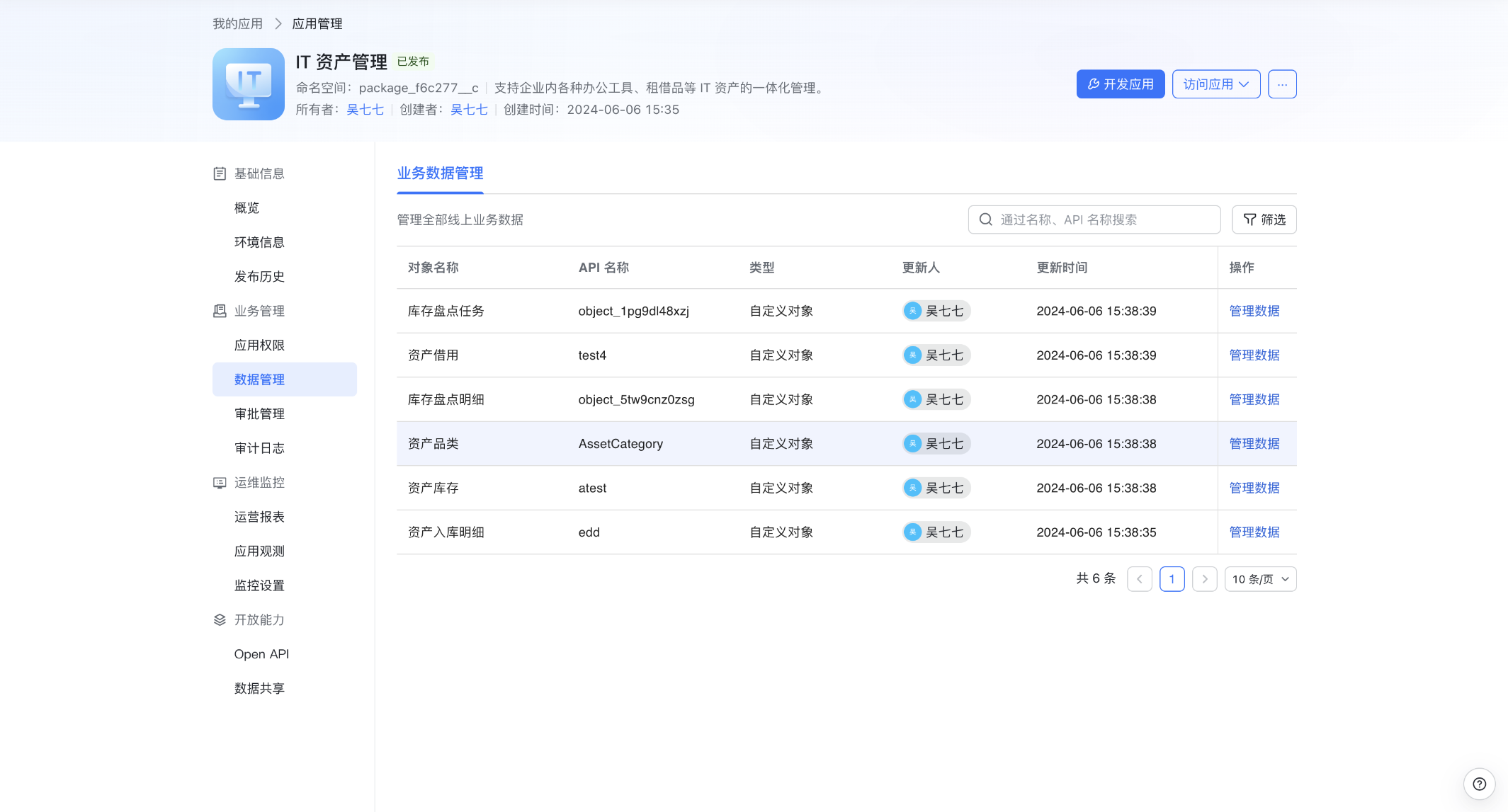This screenshot has height=812, width=1508.
Task: Open the help question mark icon
Action: click(1479, 784)
